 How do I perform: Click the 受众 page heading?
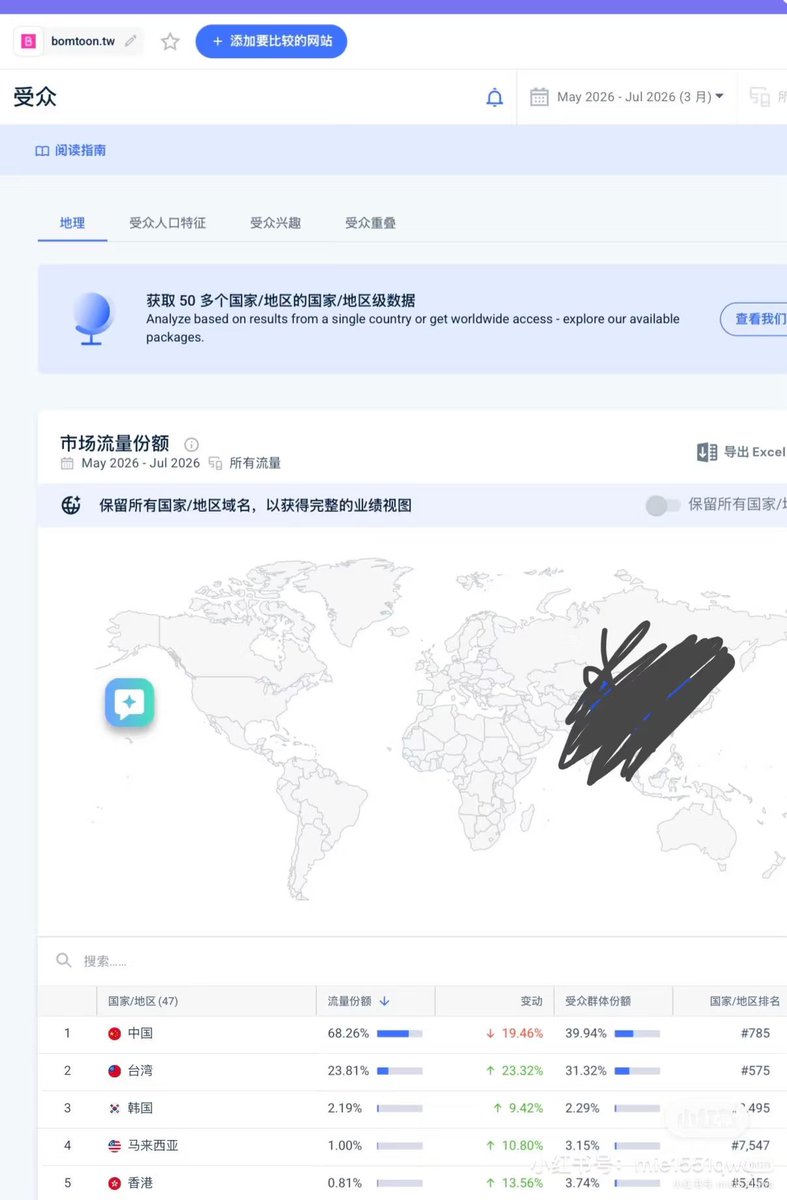point(35,97)
